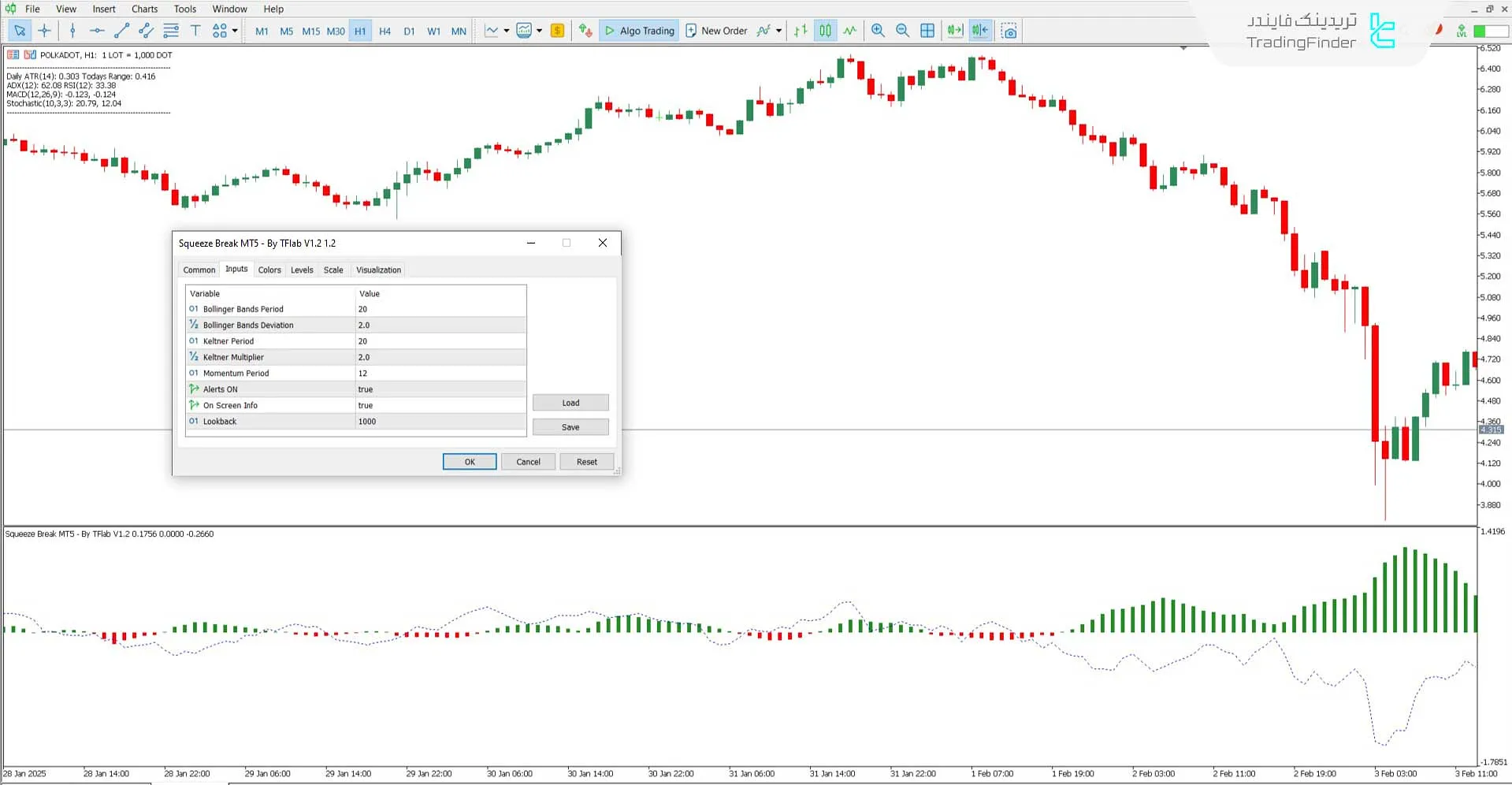Pick the trendline drawing tool
Image resolution: width=1512 pixels, height=785 pixels.
click(121, 31)
